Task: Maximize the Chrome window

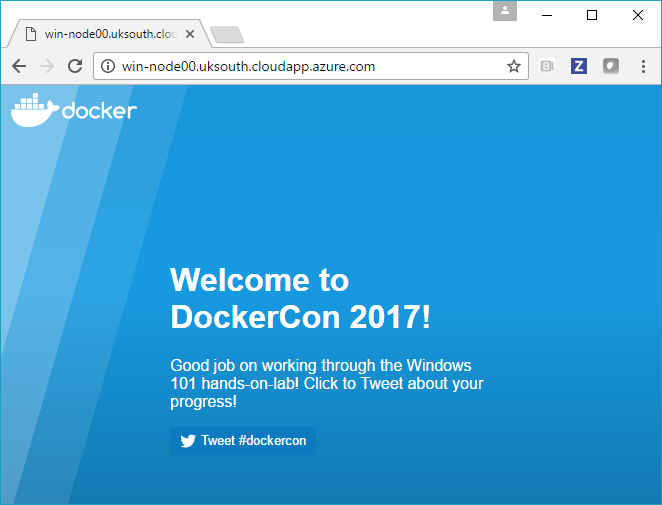Action: pos(592,15)
